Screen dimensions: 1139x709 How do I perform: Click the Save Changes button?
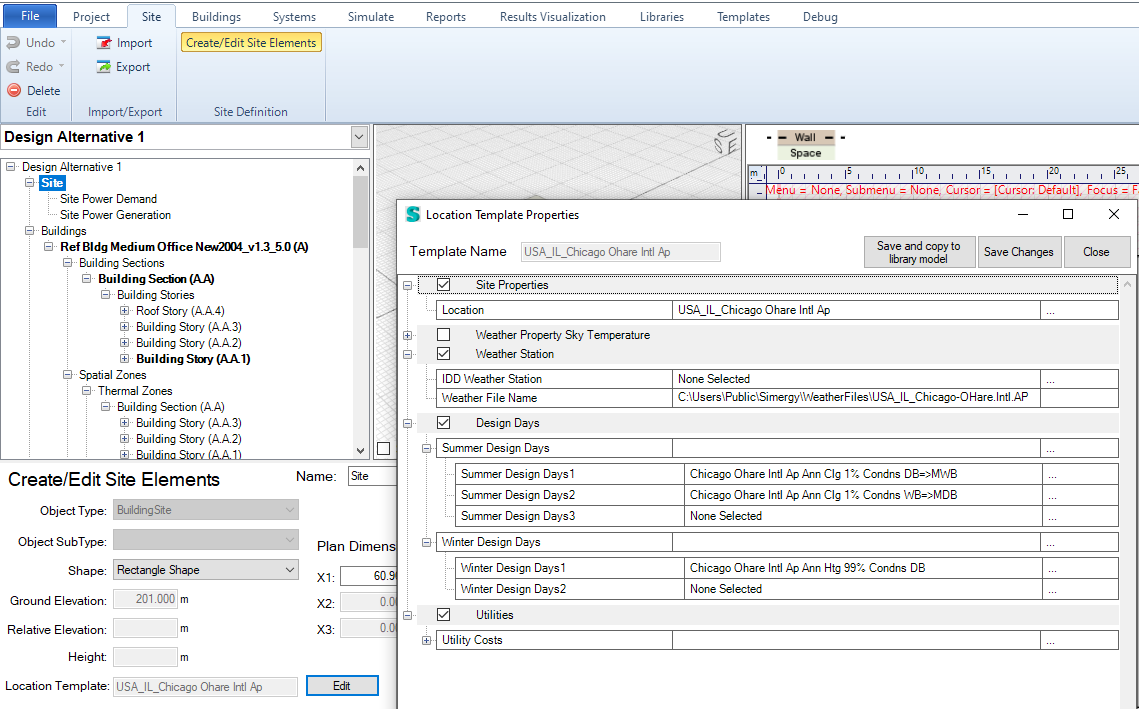tap(1018, 252)
